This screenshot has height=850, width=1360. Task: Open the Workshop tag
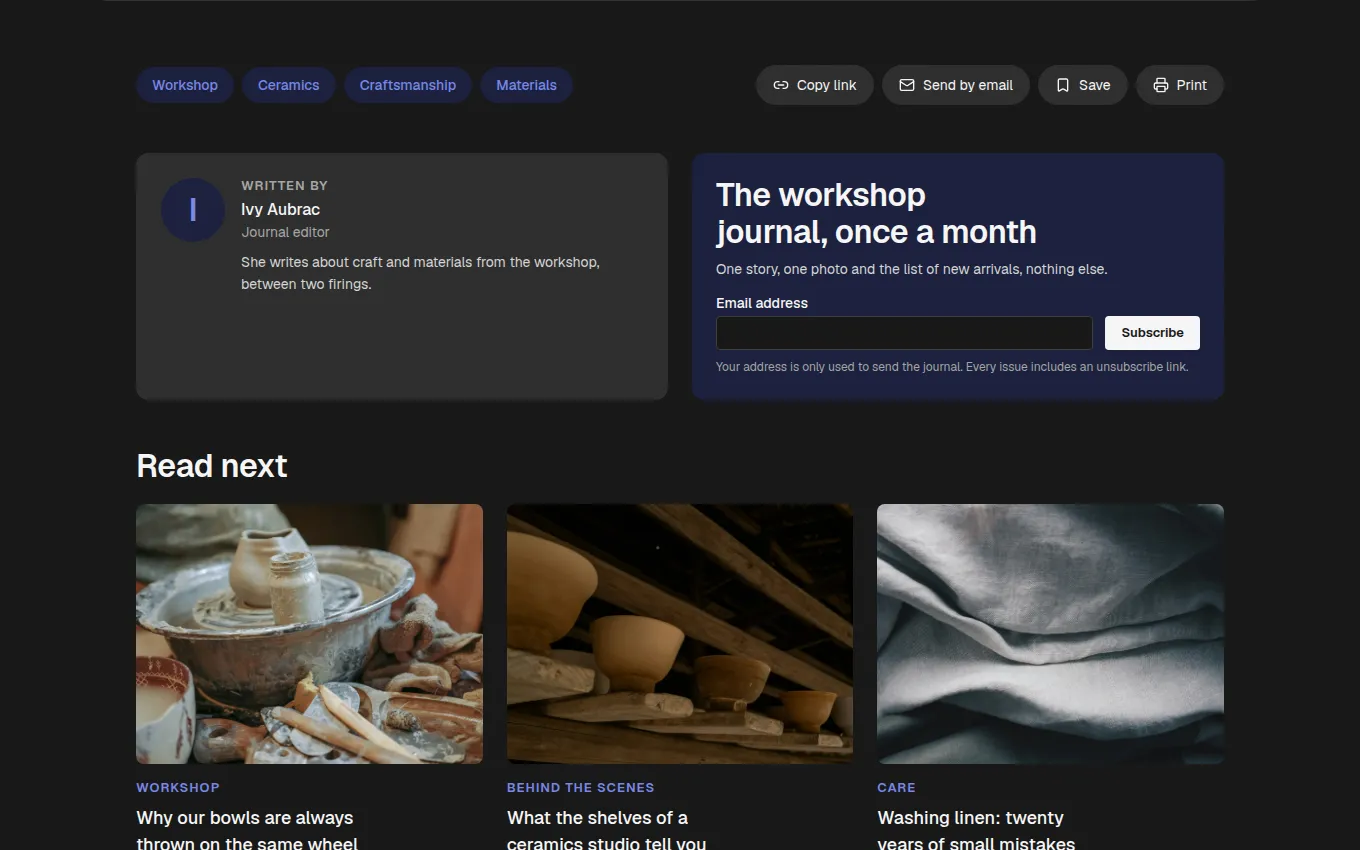click(185, 85)
